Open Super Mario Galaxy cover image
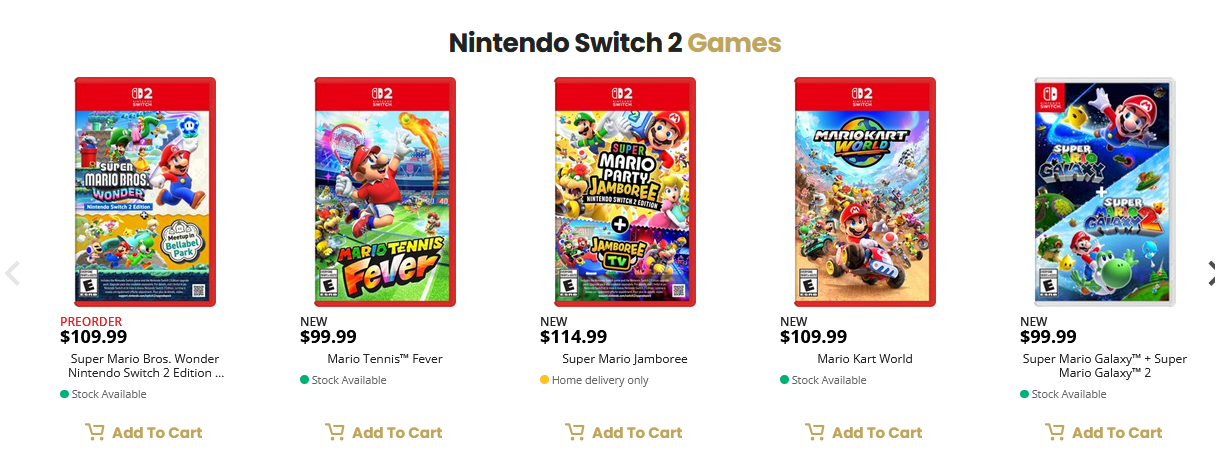 (x=1105, y=192)
